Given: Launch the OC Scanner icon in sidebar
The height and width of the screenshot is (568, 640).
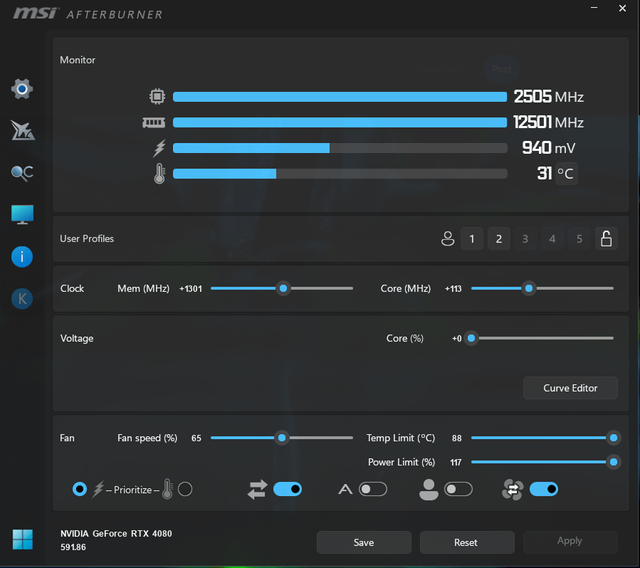Looking at the screenshot, I should (x=22, y=172).
